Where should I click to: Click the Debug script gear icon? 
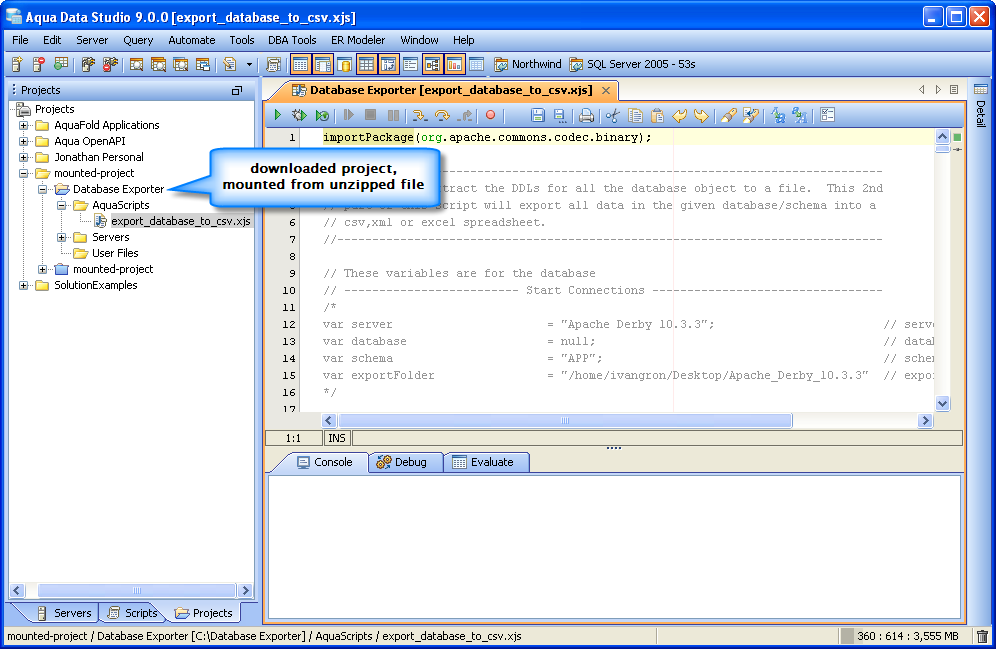[x=299, y=115]
